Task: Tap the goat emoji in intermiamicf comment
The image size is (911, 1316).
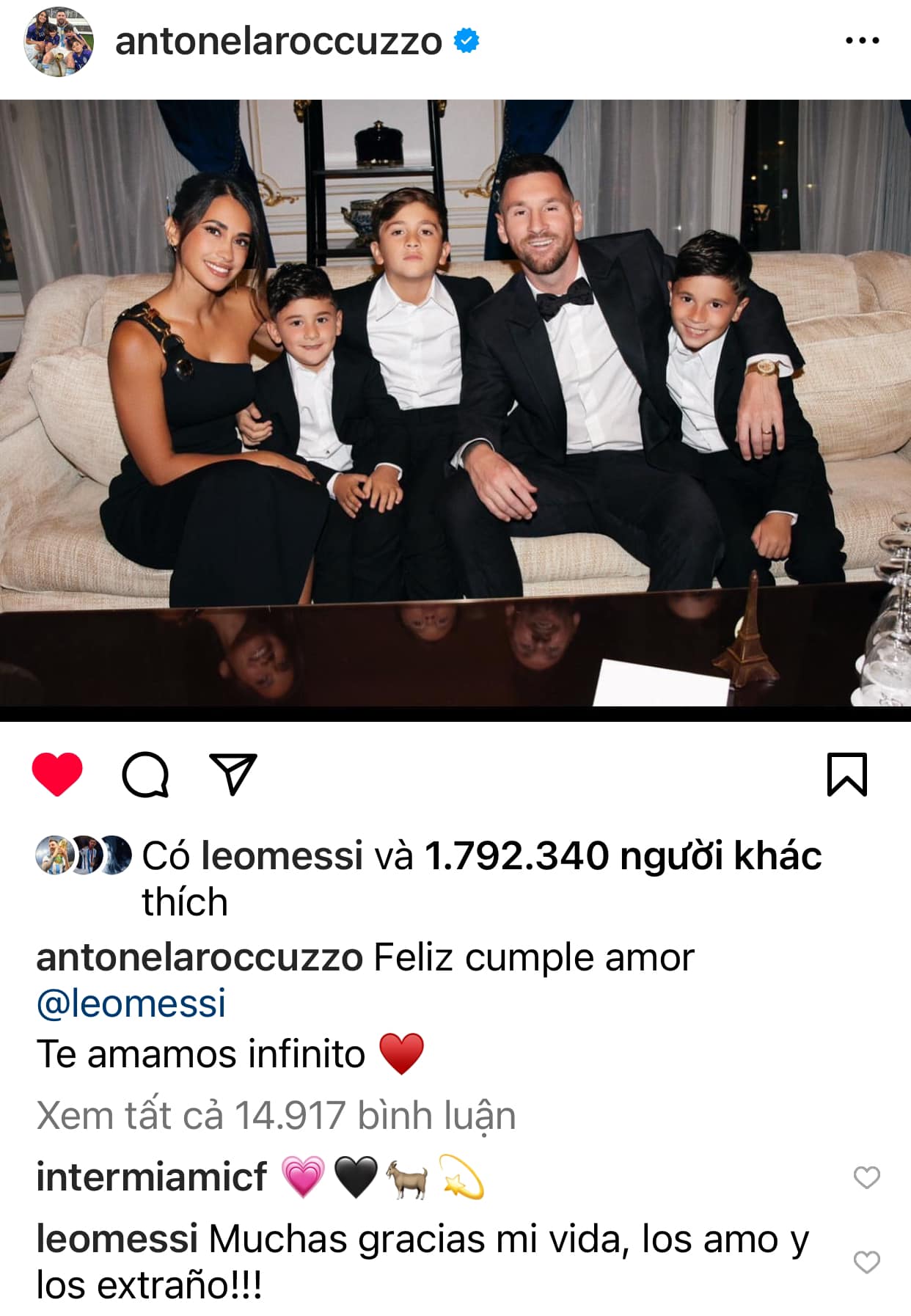Action: coord(407,1178)
